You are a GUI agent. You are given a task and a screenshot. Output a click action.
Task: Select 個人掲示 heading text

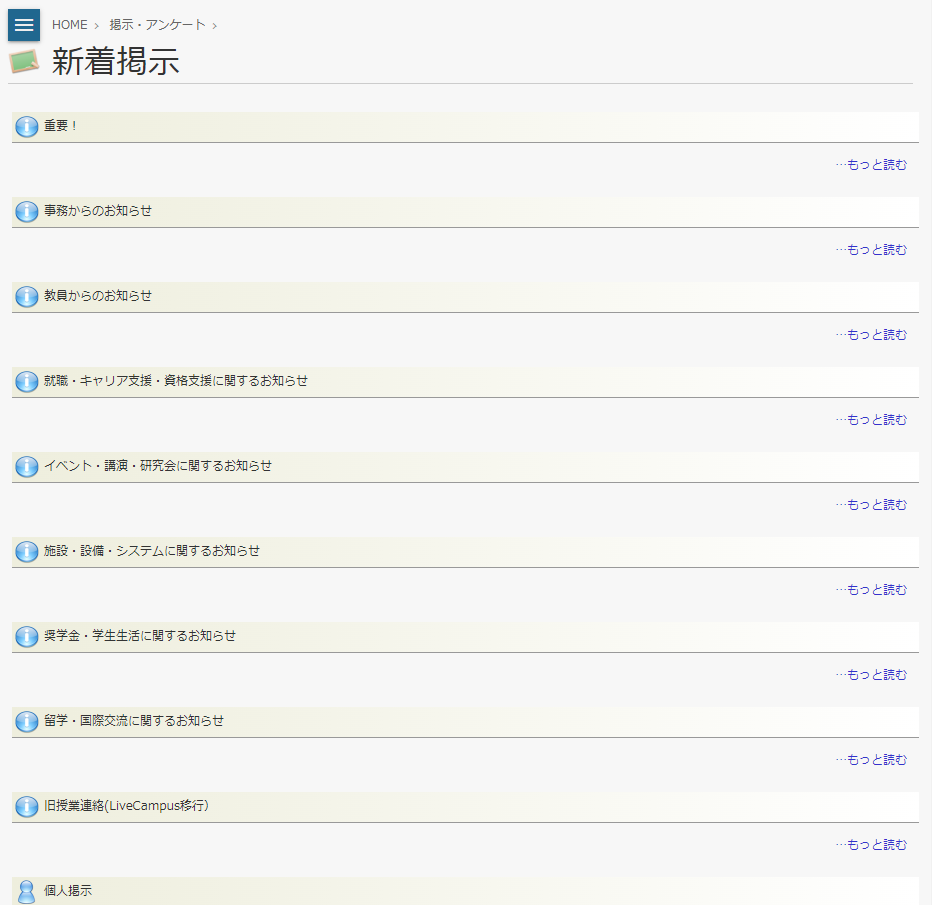[68, 890]
